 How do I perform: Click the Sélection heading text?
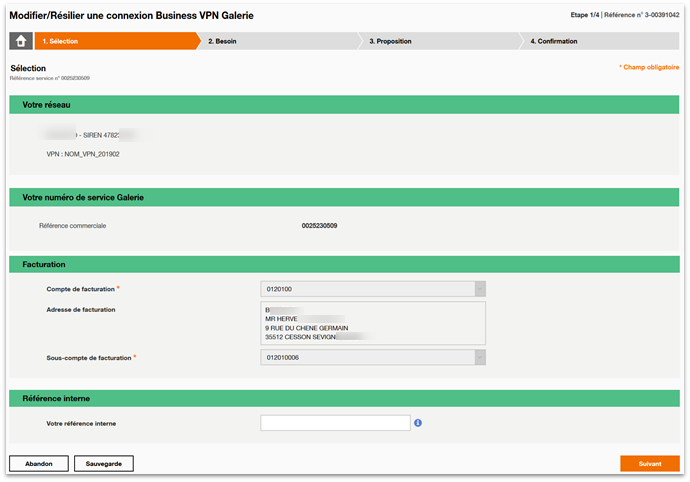pos(28,68)
